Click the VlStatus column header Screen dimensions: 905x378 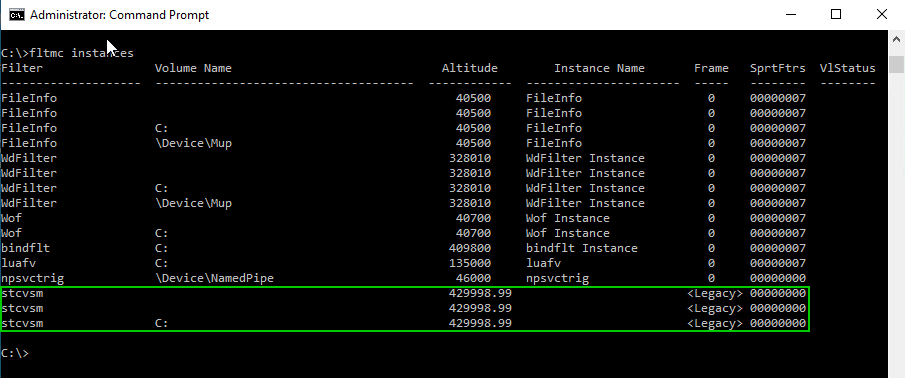click(847, 68)
